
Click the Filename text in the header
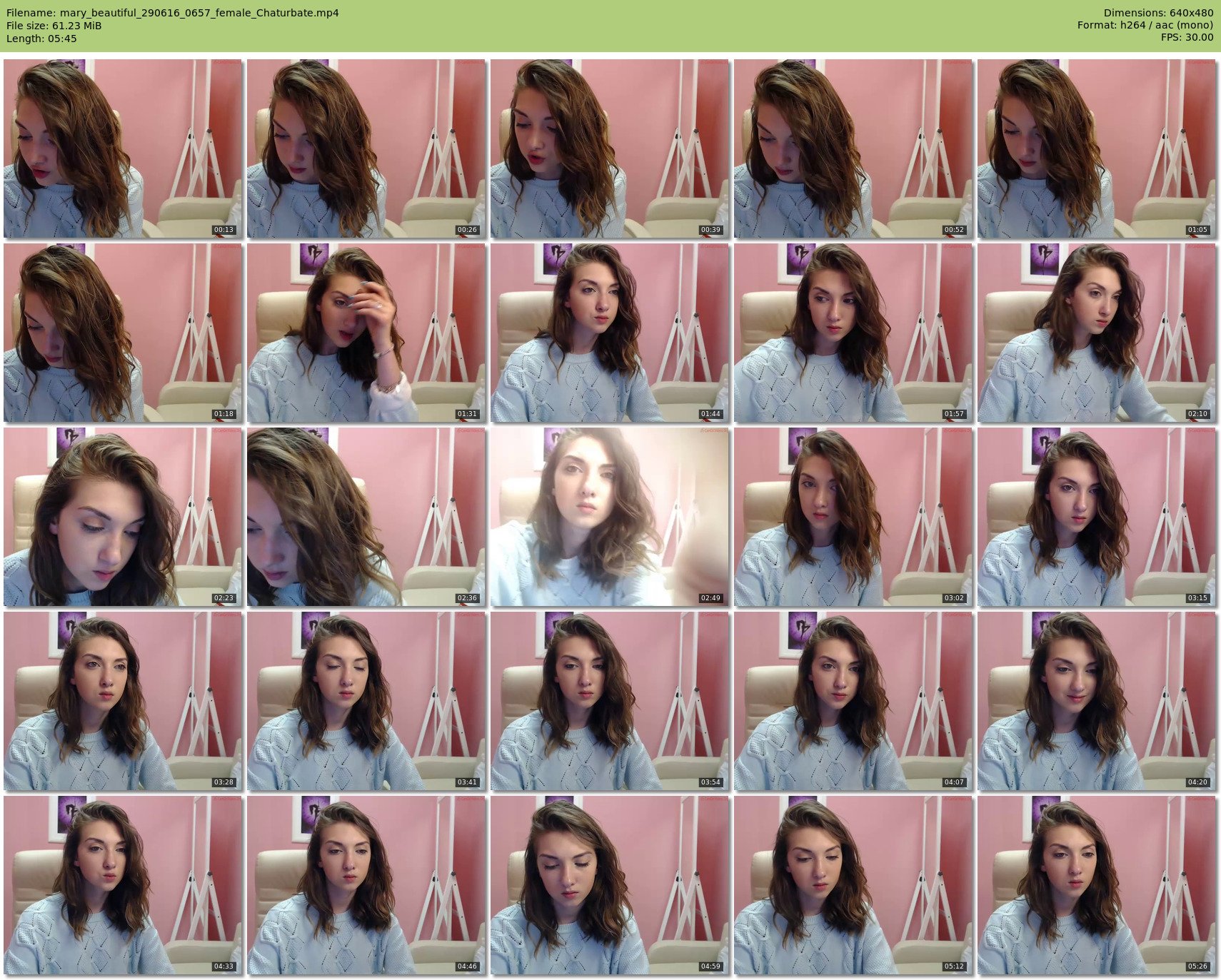[x=172, y=13]
